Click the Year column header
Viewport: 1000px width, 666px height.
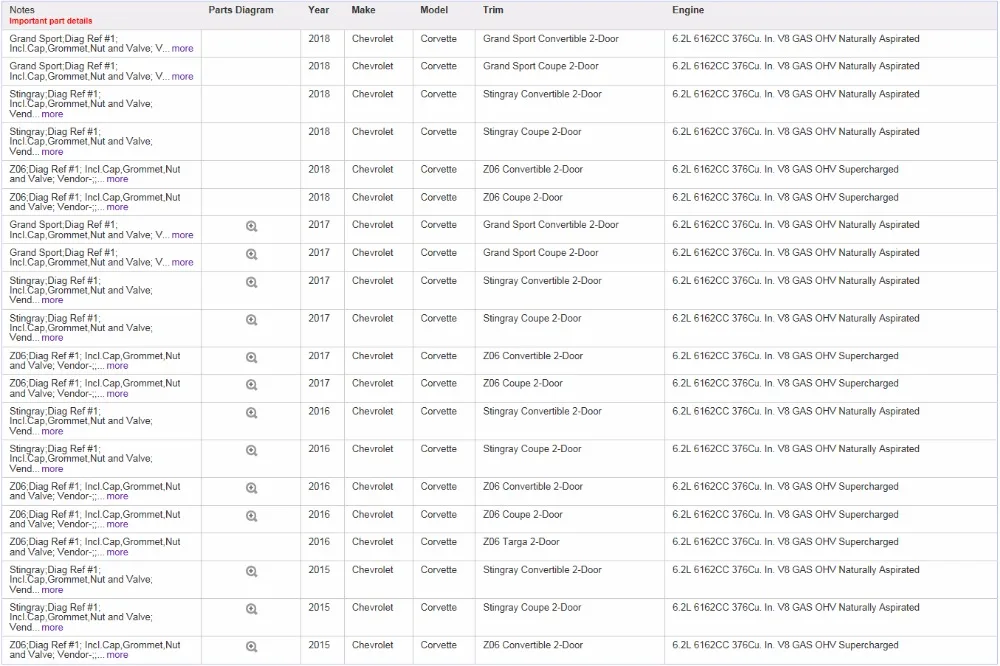[x=319, y=10]
